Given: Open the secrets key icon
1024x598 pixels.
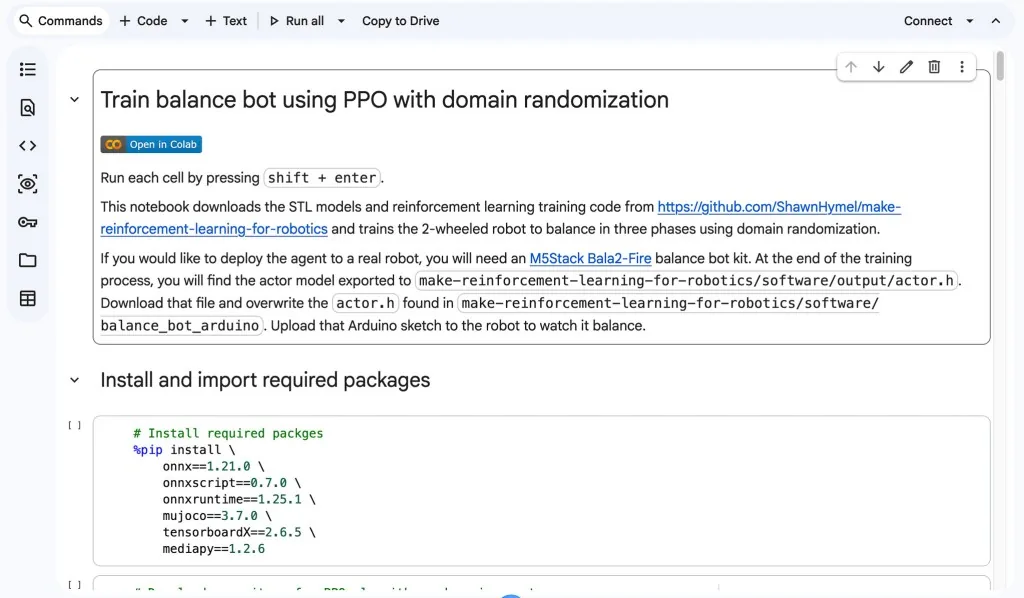Looking at the screenshot, I should tap(27, 222).
